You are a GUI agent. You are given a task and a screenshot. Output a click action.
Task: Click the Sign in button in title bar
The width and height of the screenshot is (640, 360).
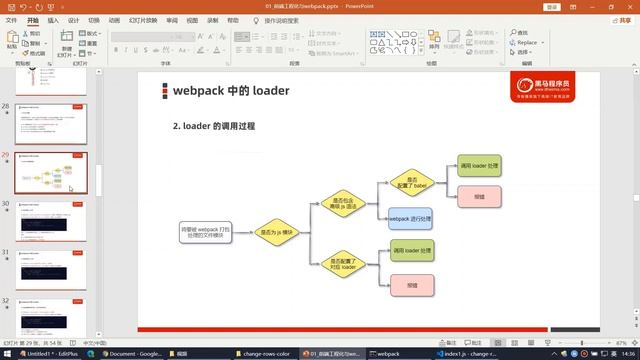coord(552,7)
